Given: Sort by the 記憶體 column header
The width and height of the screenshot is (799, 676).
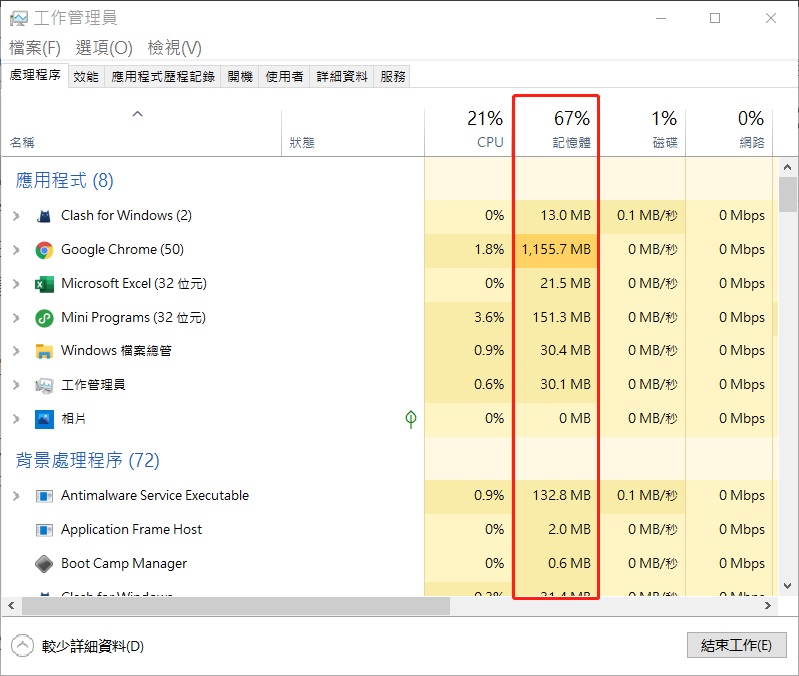Looking at the screenshot, I should tap(556, 132).
